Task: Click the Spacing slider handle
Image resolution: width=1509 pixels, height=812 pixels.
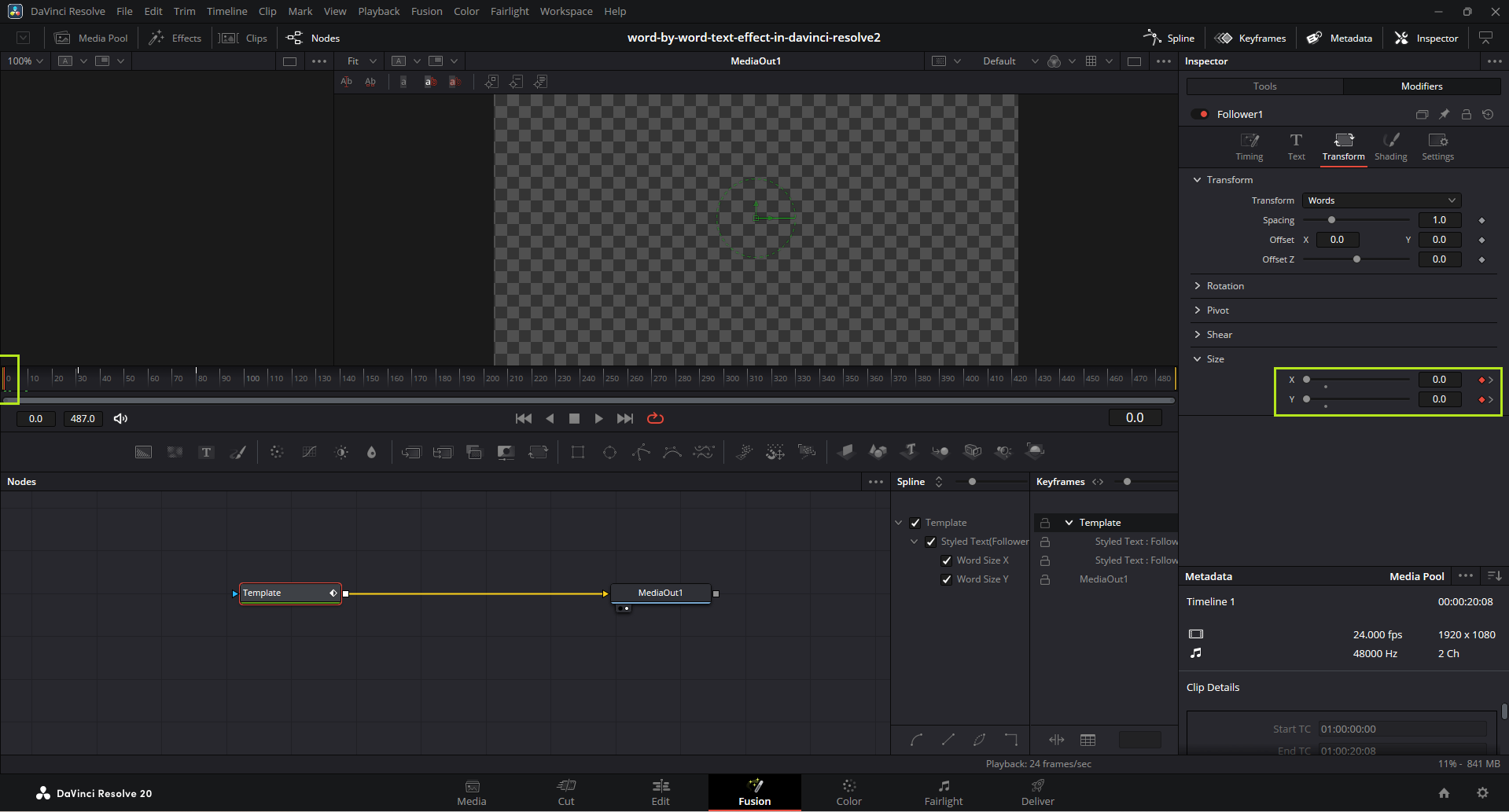Action: 1331,220
